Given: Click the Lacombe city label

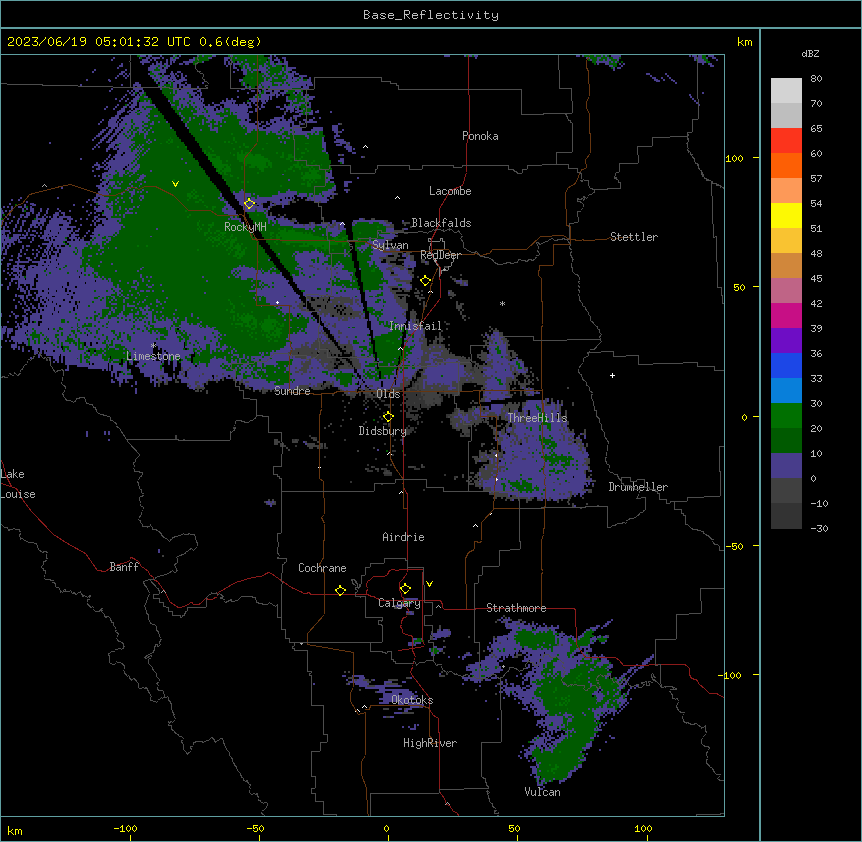Looking at the screenshot, I should pos(450,191).
